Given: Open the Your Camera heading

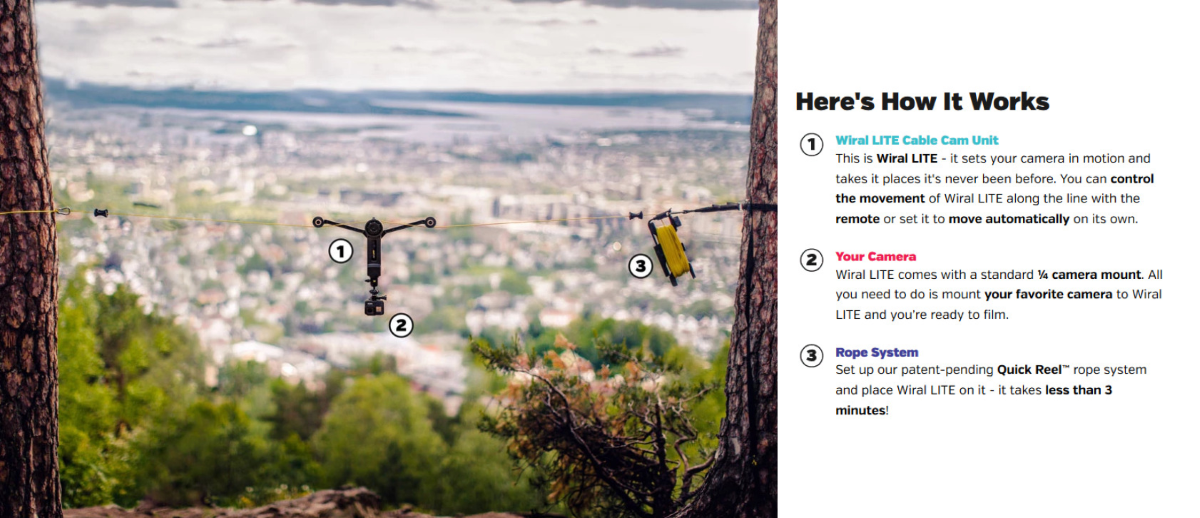Looking at the screenshot, I should coord(875,256).
